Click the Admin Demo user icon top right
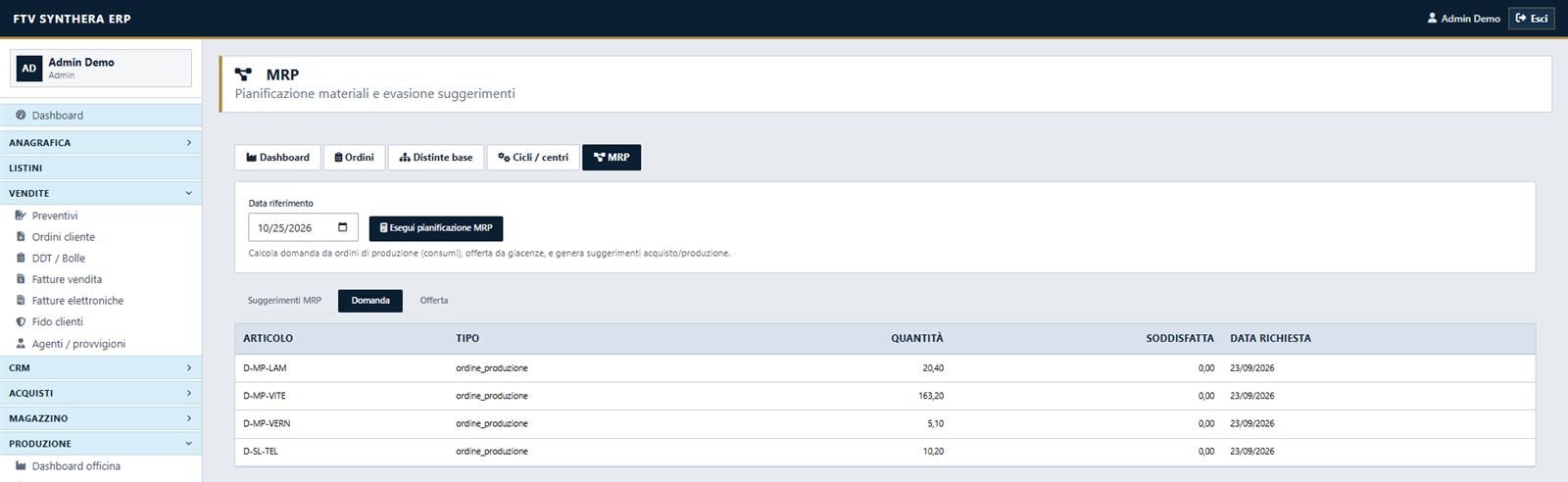The width and height of the screenshot is (1568, 482). [1432, 18]
